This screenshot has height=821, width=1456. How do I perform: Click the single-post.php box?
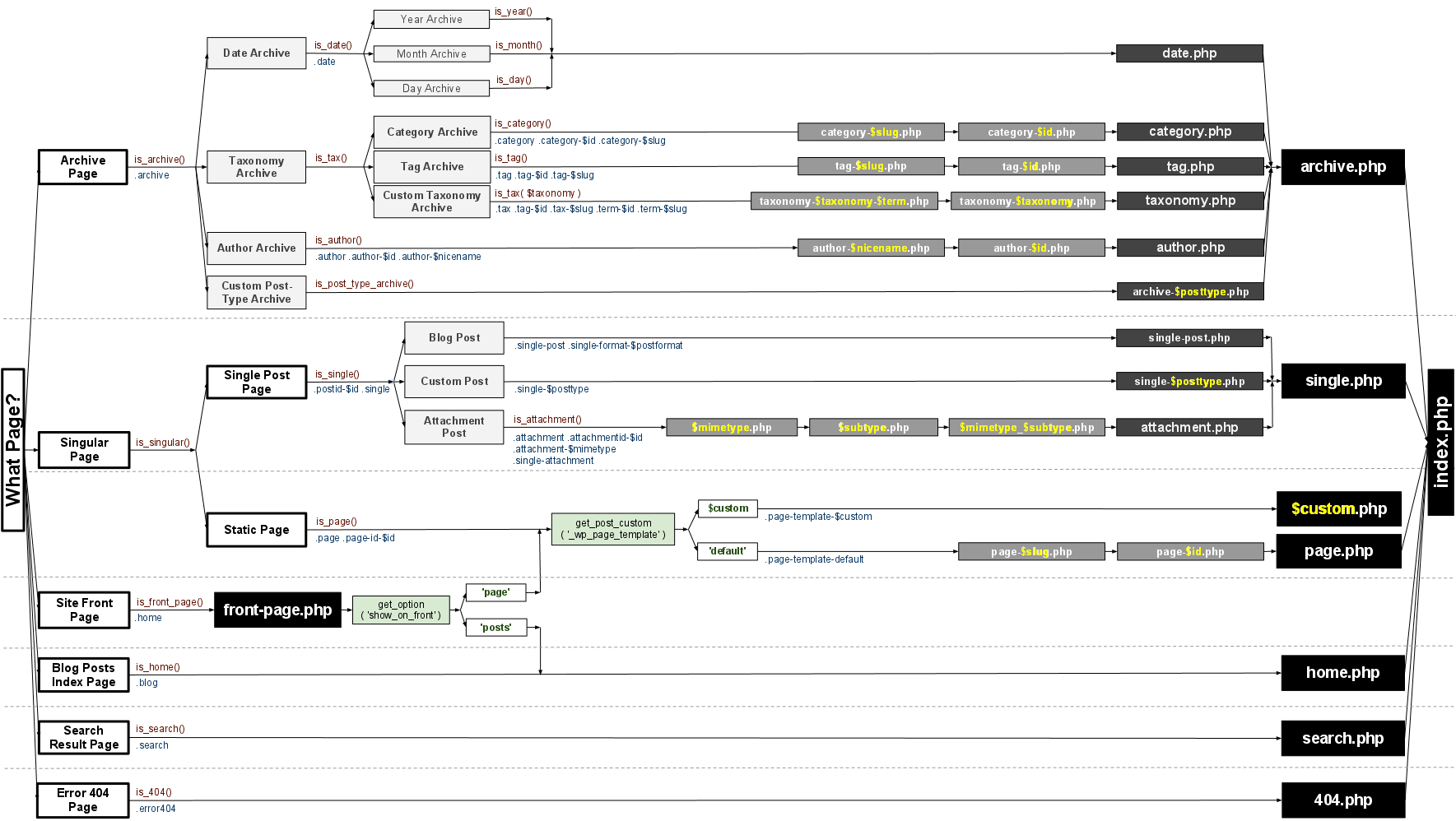(x=1189, y=338)
